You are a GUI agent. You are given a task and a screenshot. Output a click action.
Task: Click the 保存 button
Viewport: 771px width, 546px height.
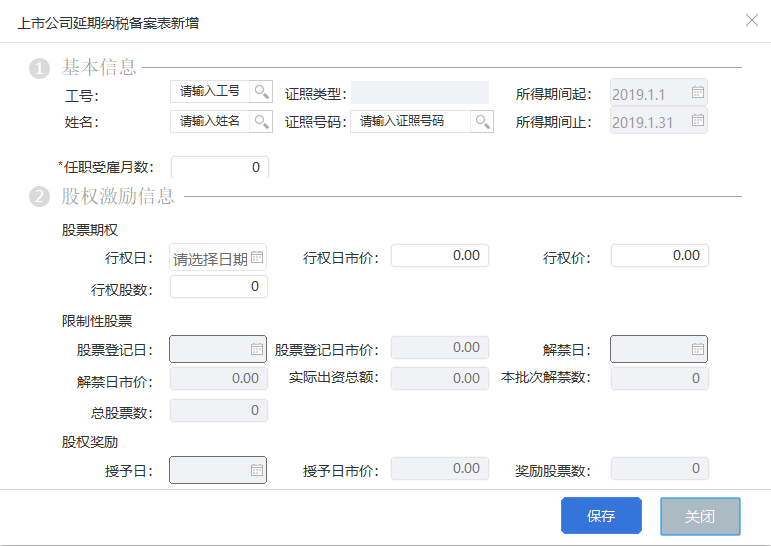(601, 516)
